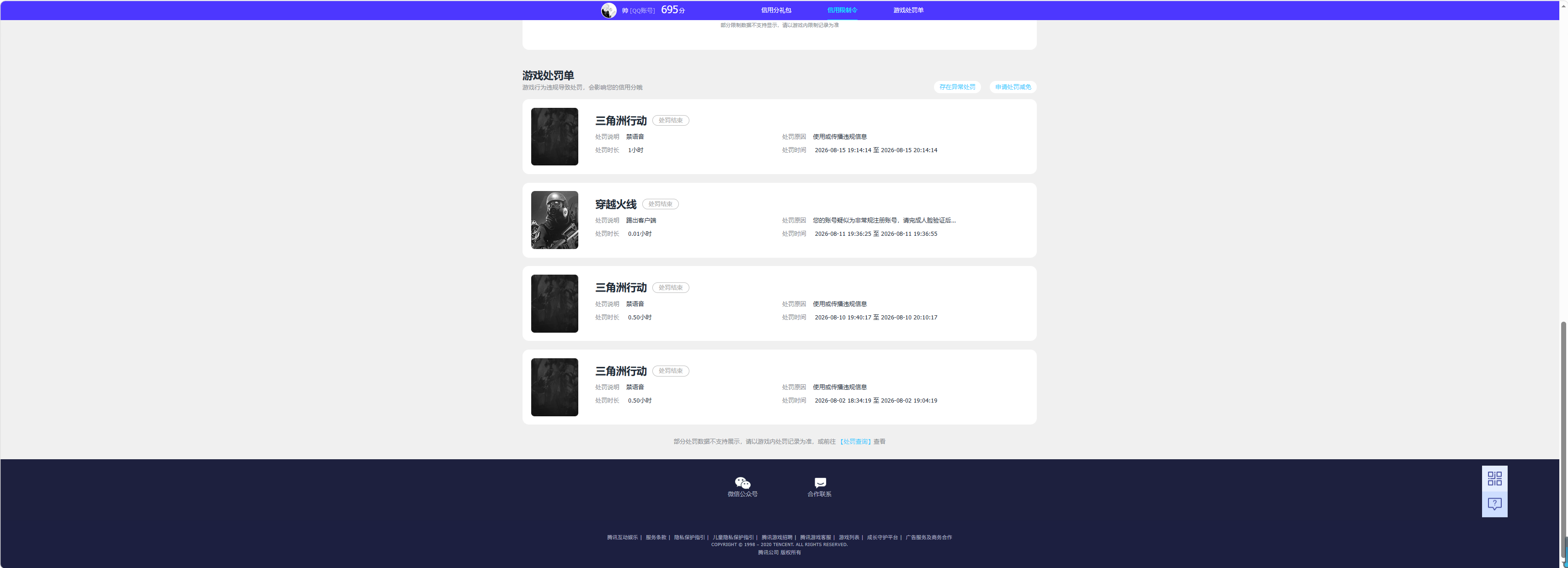Switch to the 信用分礼包 tab
Screen dimensions: 1568x568
click(776, 11)
